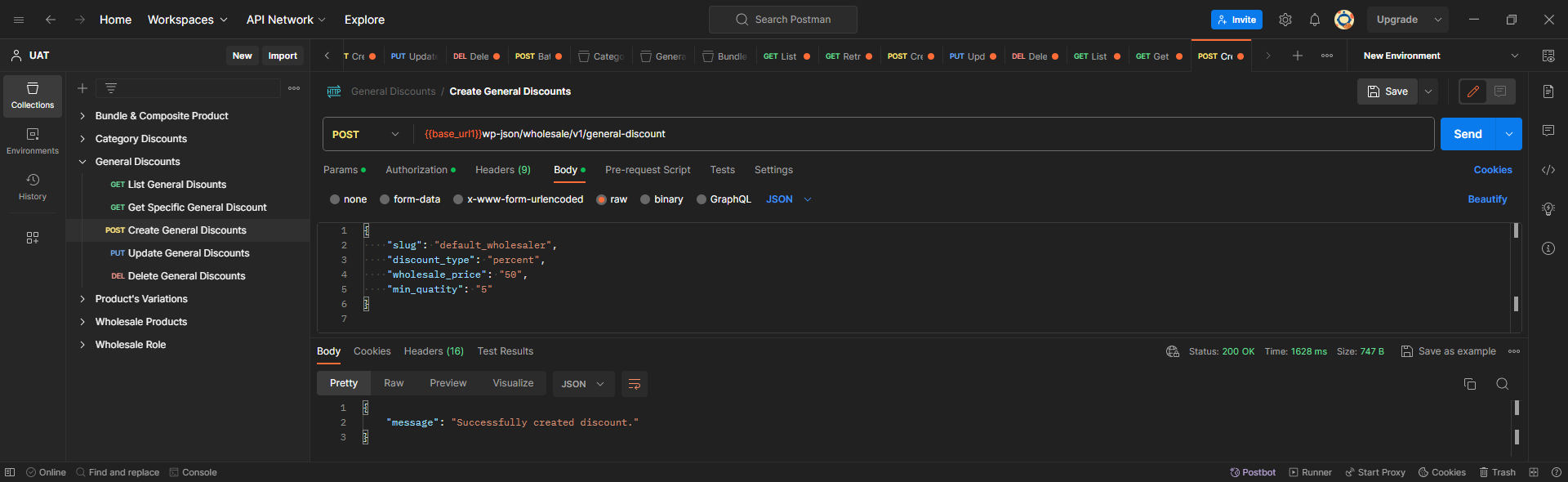Screen dimensions: 1568x482
Task: Collapse the General Discounts folder
Action: coord(82,162)
